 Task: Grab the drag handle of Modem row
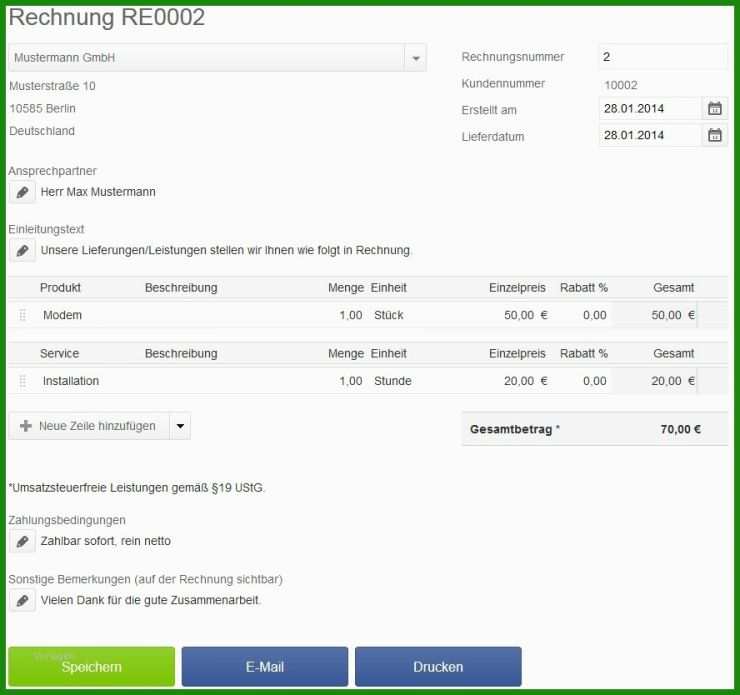pyautogui.click(x=22, y=315)
